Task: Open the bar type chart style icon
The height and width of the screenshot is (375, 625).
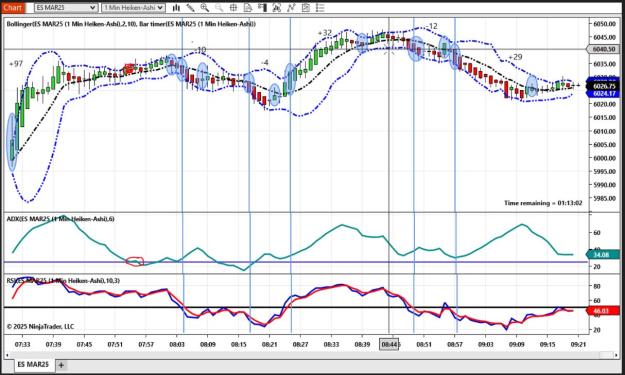Action: [176, 8]
